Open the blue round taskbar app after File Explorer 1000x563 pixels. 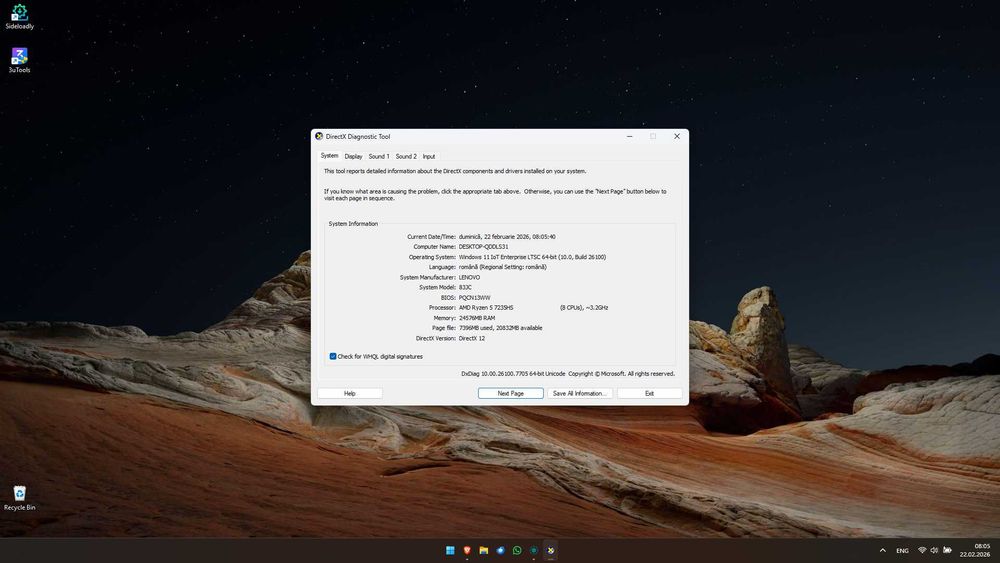pos(500,550)
